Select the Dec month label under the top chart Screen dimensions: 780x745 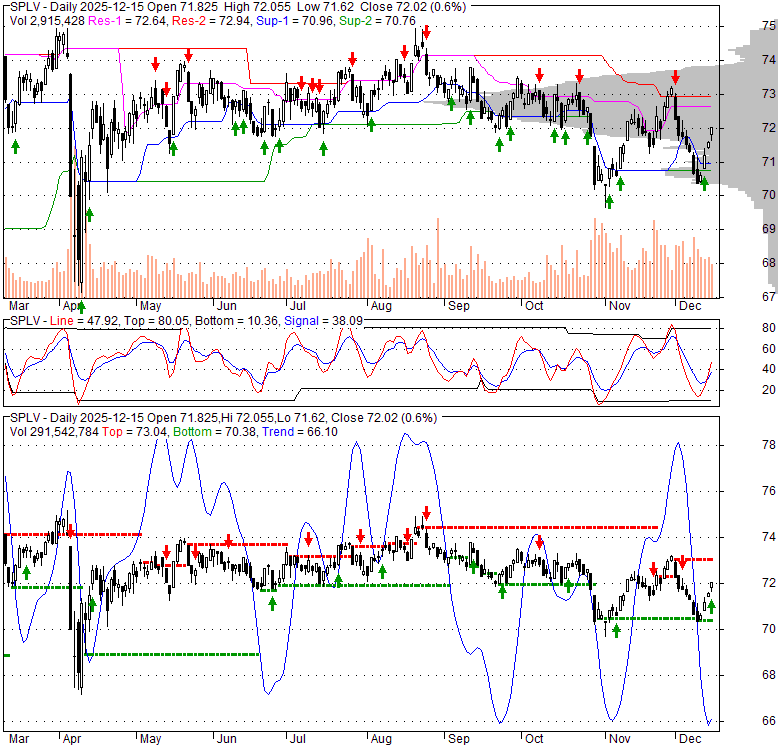pyautogui.click(x=690, y=306)
